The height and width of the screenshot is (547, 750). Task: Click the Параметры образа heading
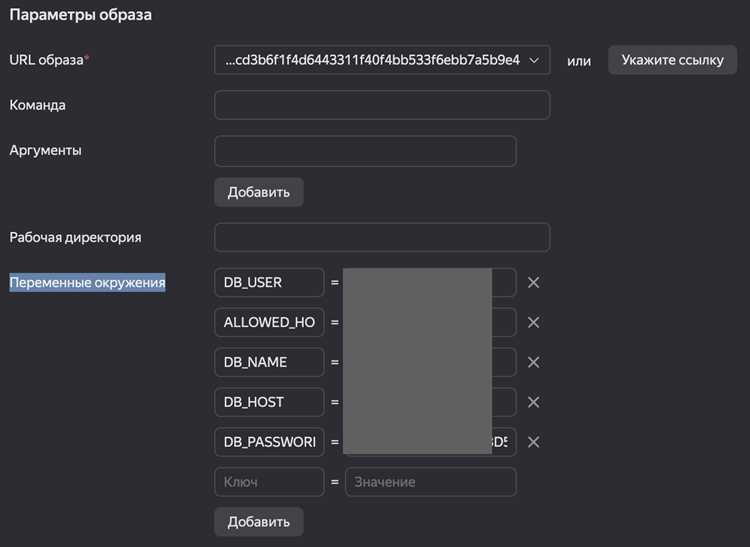(x=80, y=15)
